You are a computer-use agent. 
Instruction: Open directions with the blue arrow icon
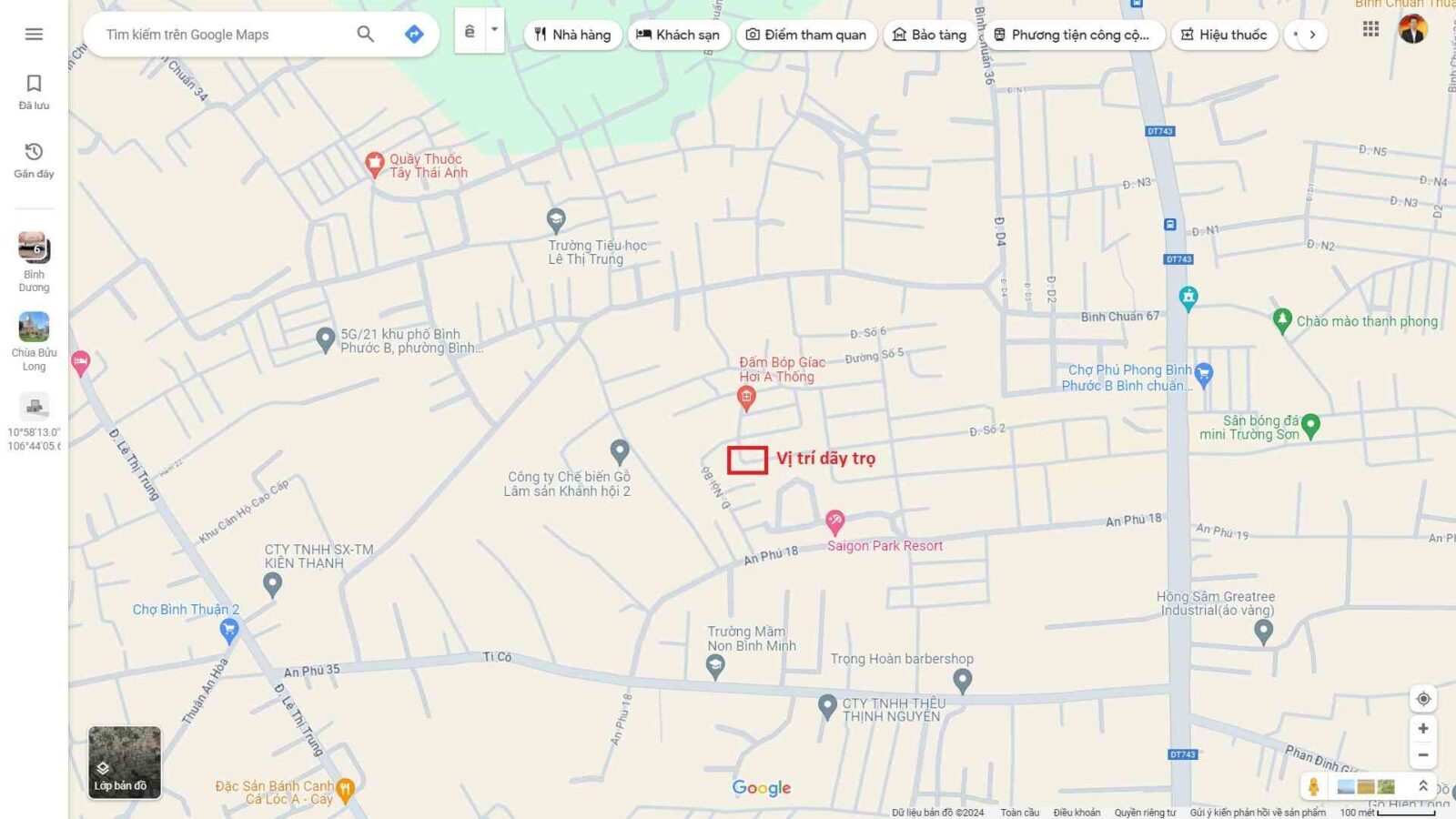[414, 35]
